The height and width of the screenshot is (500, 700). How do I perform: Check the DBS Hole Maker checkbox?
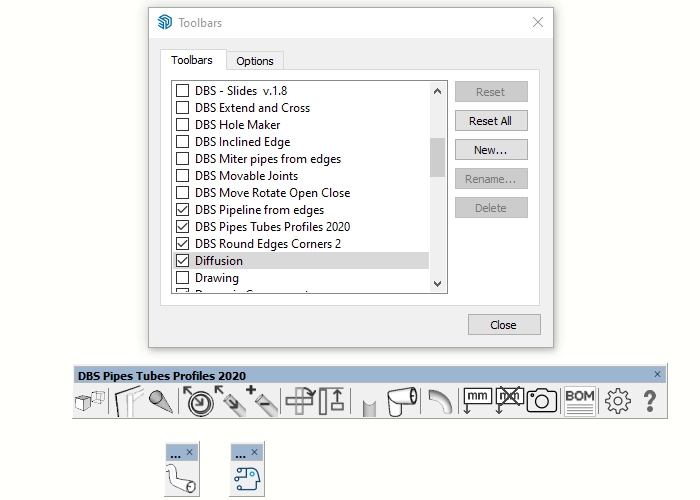coord(182,125)
